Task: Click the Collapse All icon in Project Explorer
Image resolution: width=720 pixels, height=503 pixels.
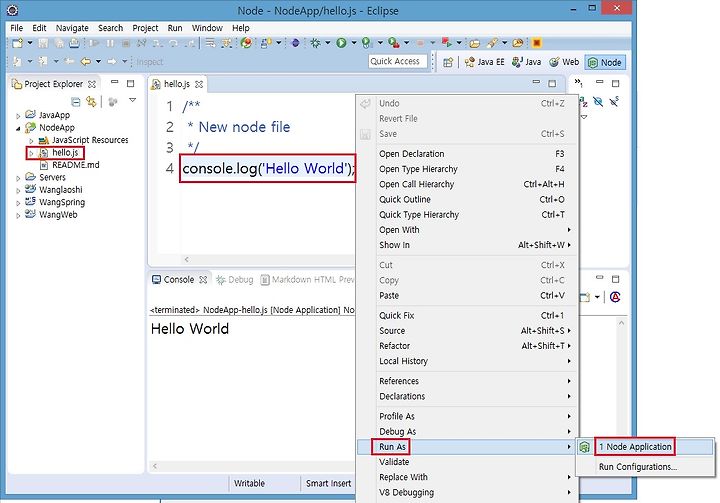Action: click(x=76, y=102)
